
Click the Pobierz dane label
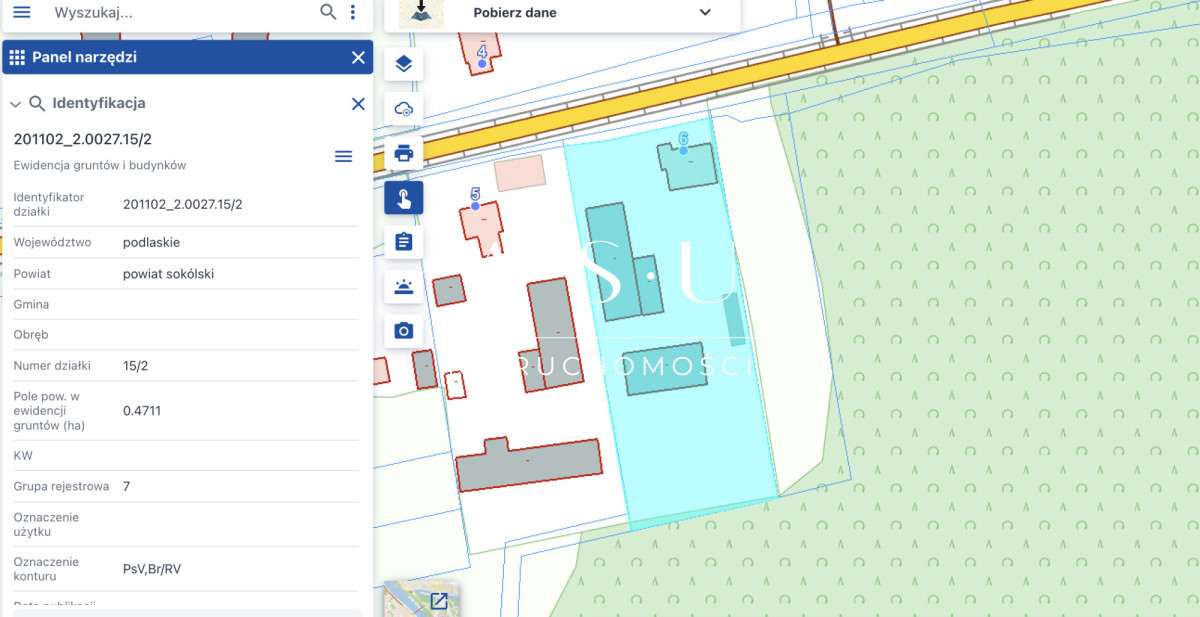515,13
